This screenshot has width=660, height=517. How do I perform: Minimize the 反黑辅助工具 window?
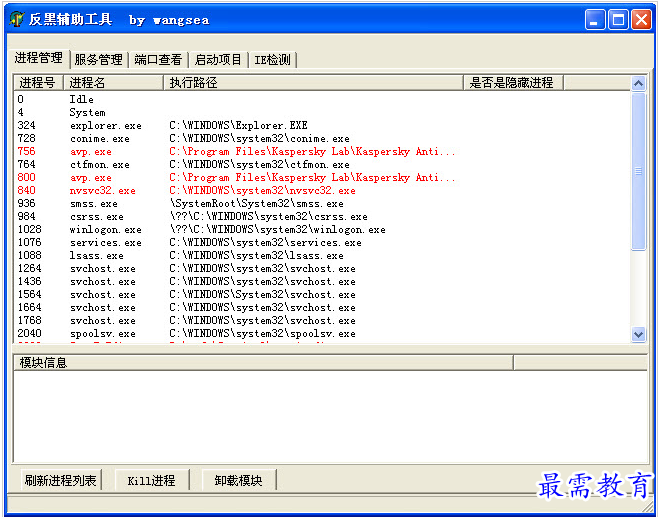[x=595, y=20]
